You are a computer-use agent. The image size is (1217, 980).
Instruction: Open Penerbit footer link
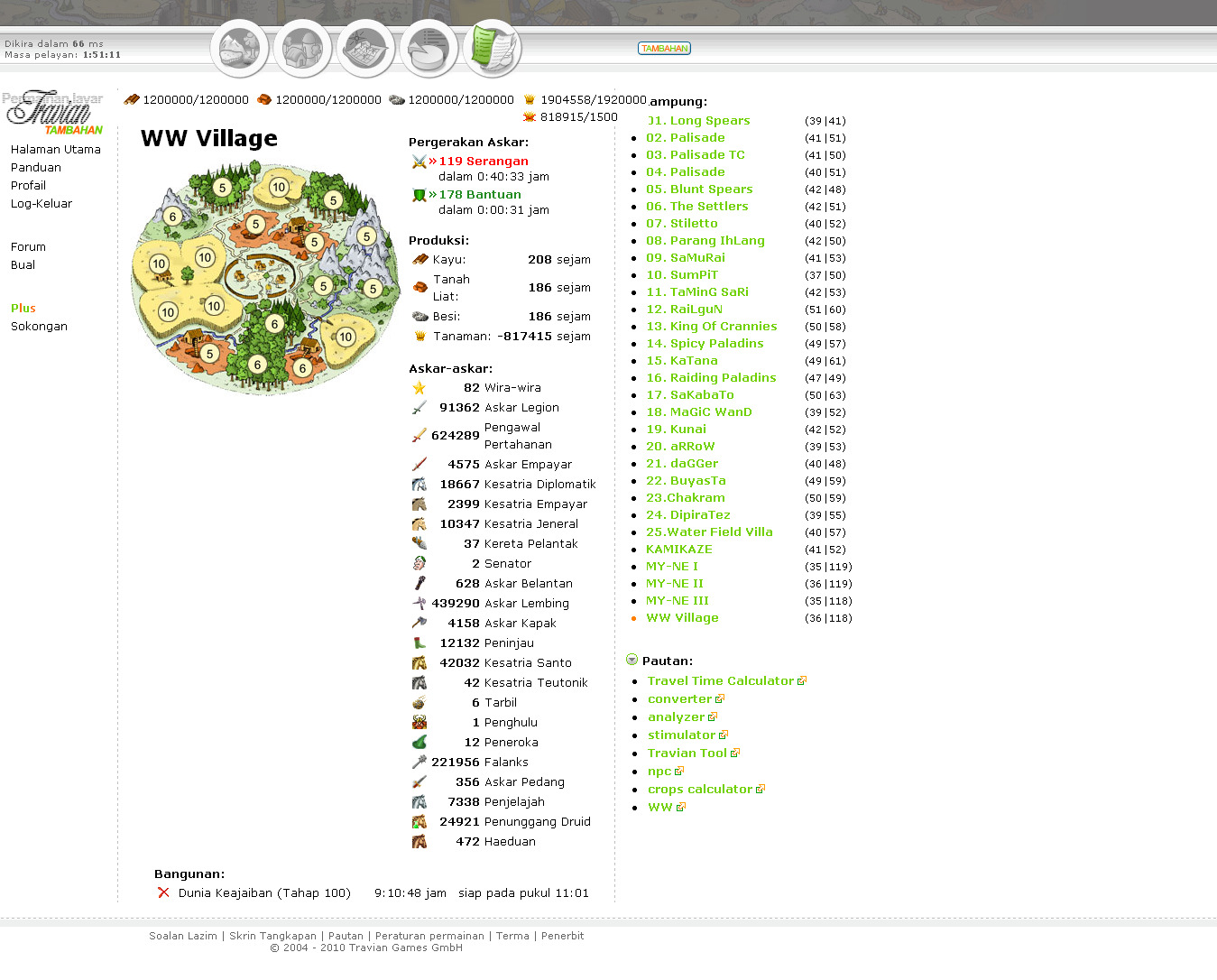tap(562, 937)
